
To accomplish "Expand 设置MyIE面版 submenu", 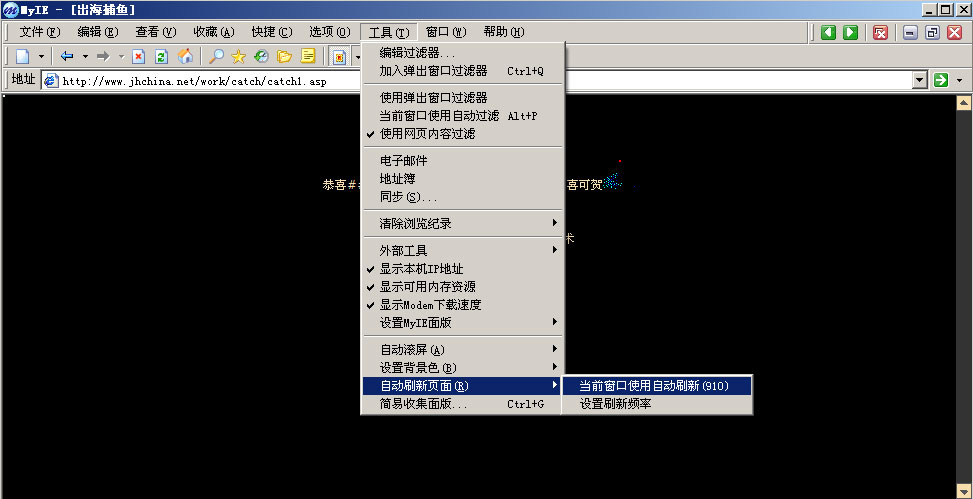I will point(462,323).
